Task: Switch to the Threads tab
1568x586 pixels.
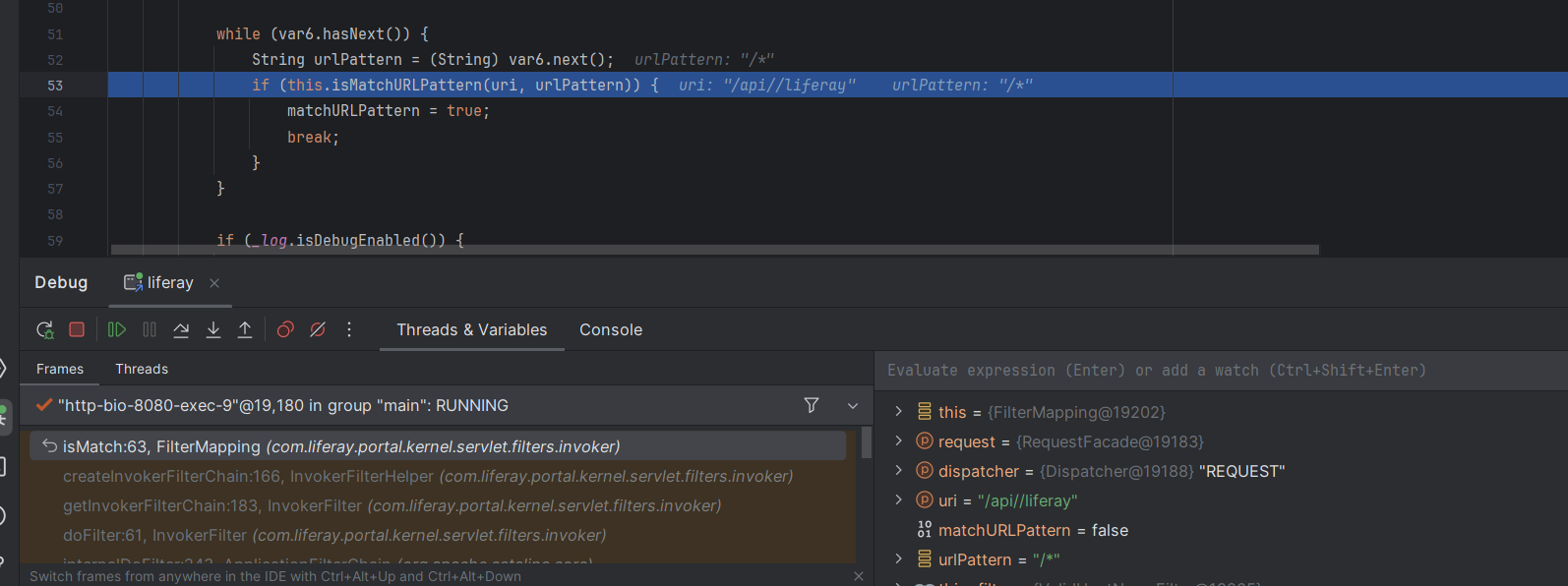Action: (x=142, y=369)
